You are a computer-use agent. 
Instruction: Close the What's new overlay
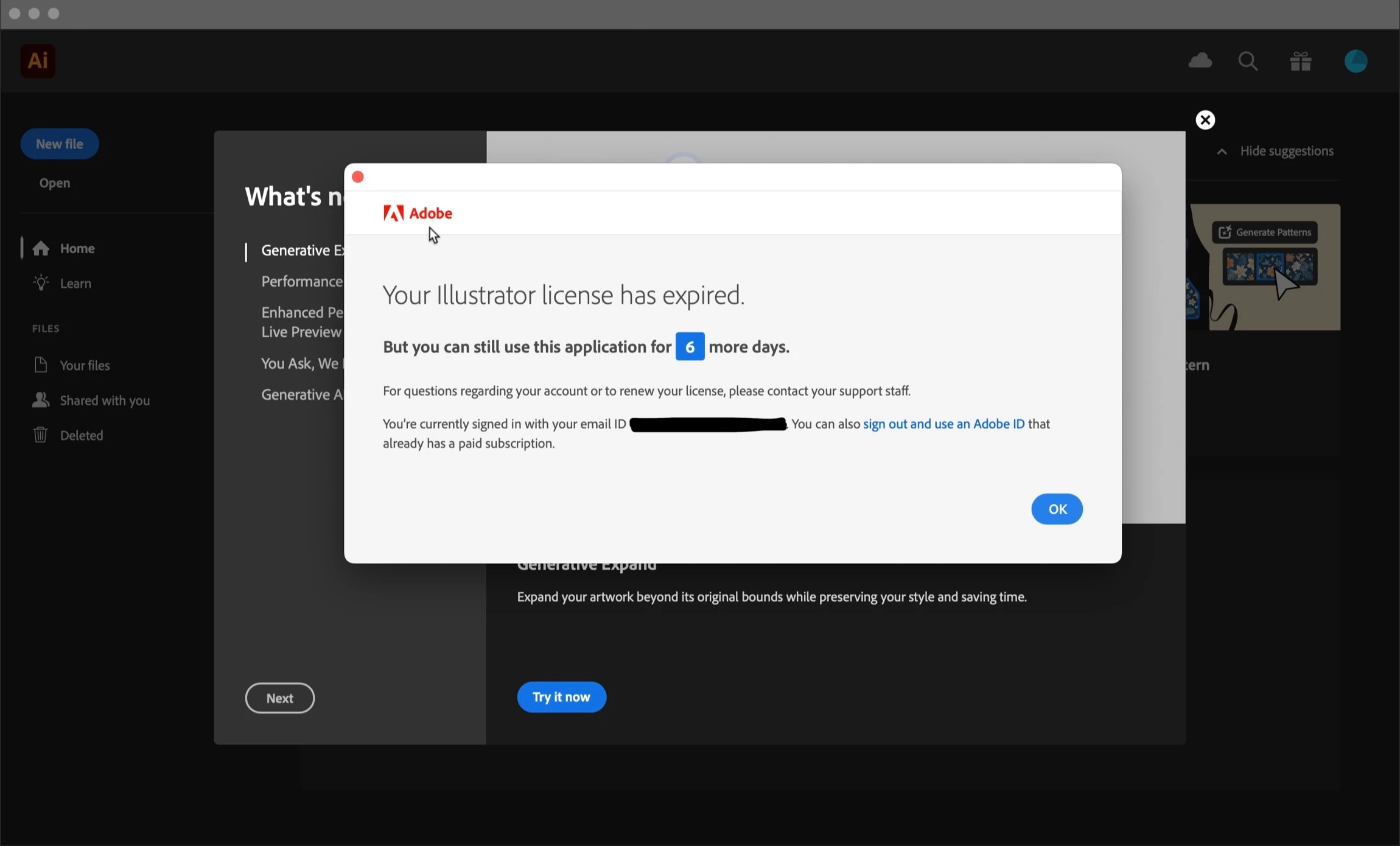[x=1205, y=120]
